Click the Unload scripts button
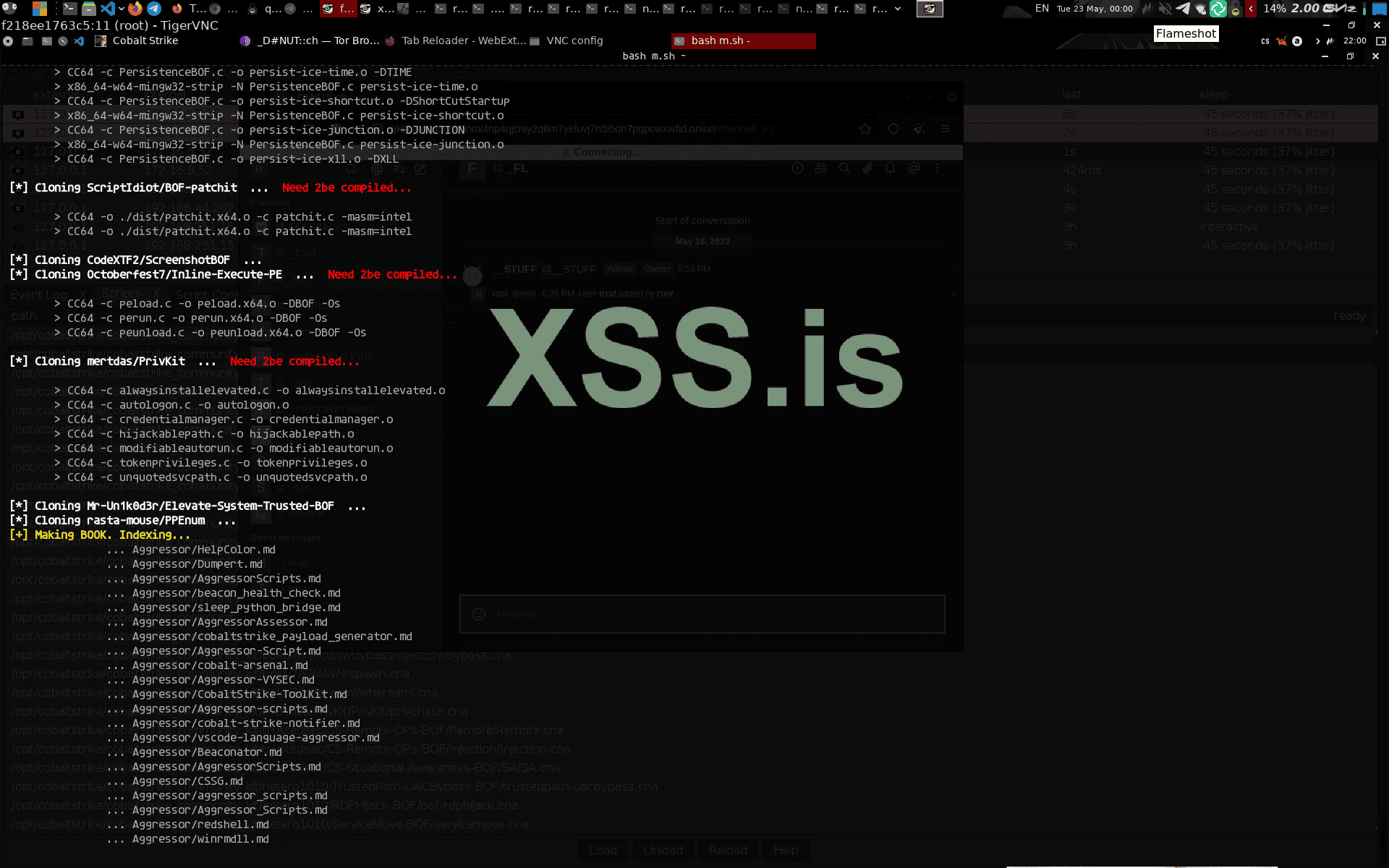1389x868 pixels. pos(663,850)
